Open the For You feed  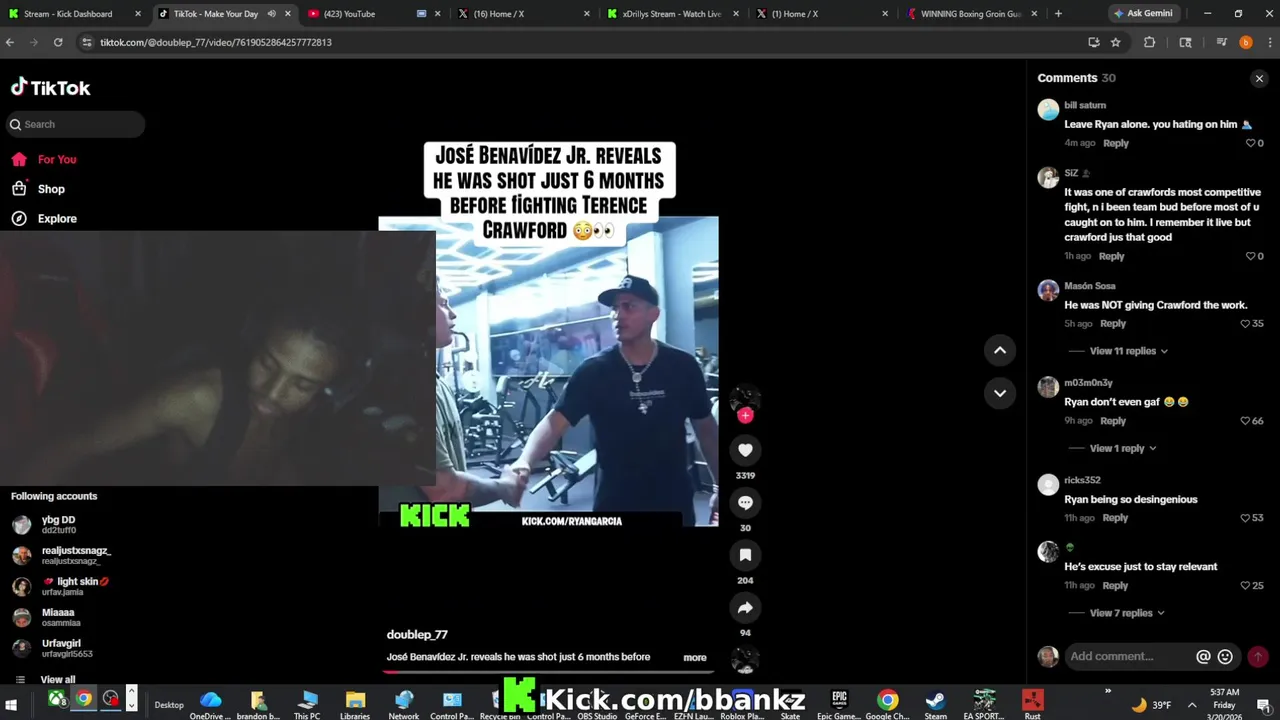point(57,160)
